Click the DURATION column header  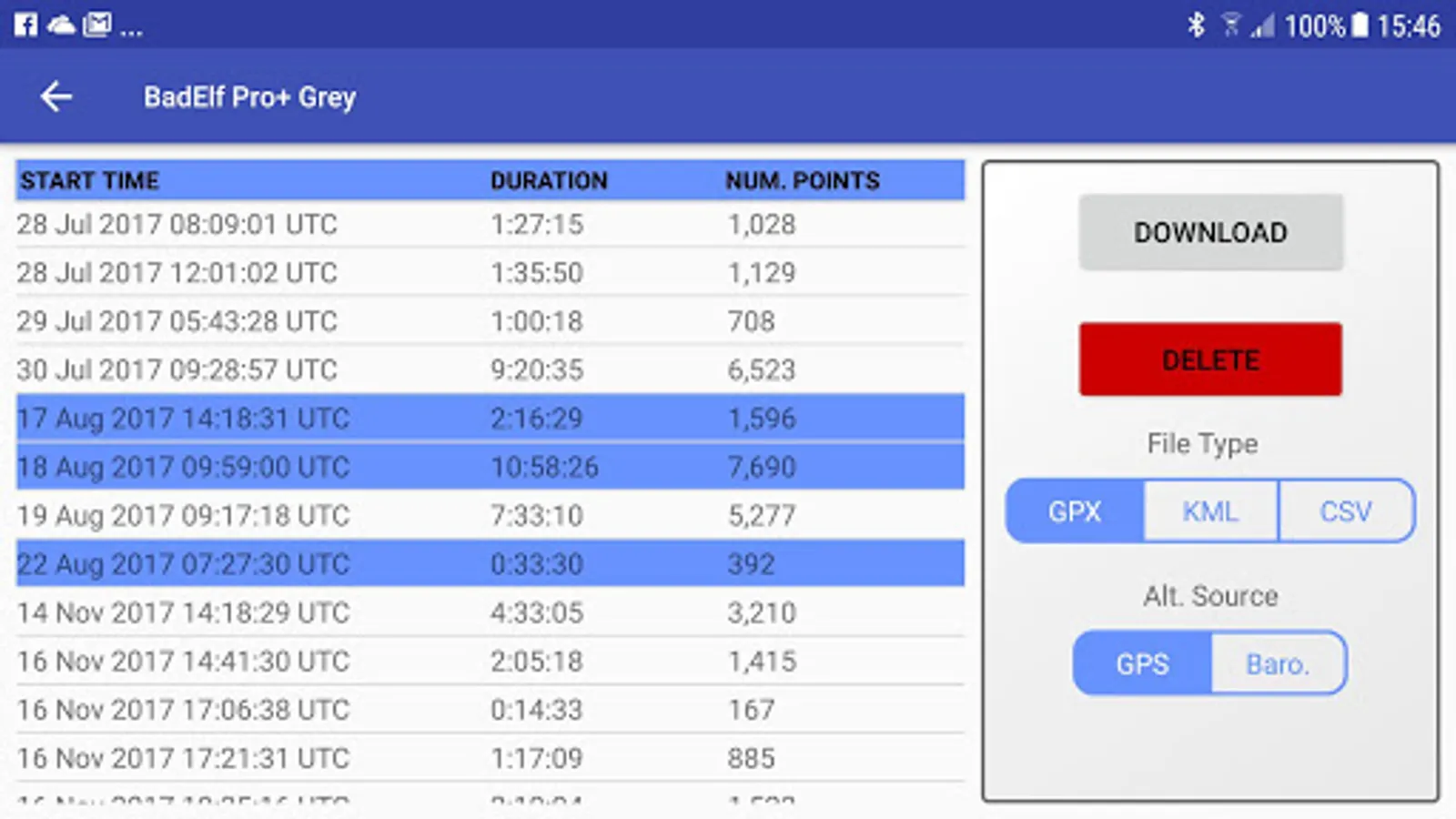(549, 180)
